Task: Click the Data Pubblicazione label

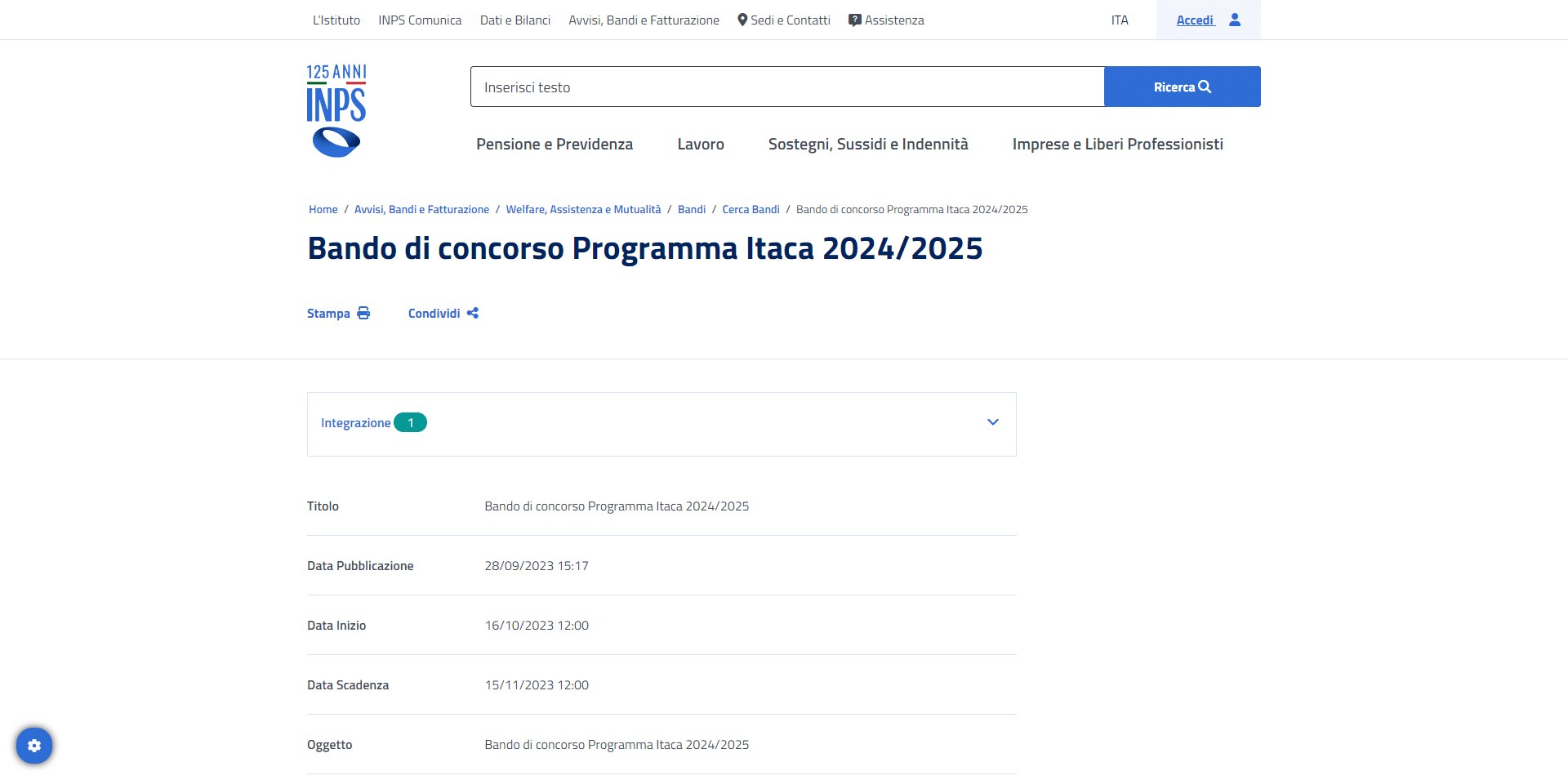Action: (360, 566)
